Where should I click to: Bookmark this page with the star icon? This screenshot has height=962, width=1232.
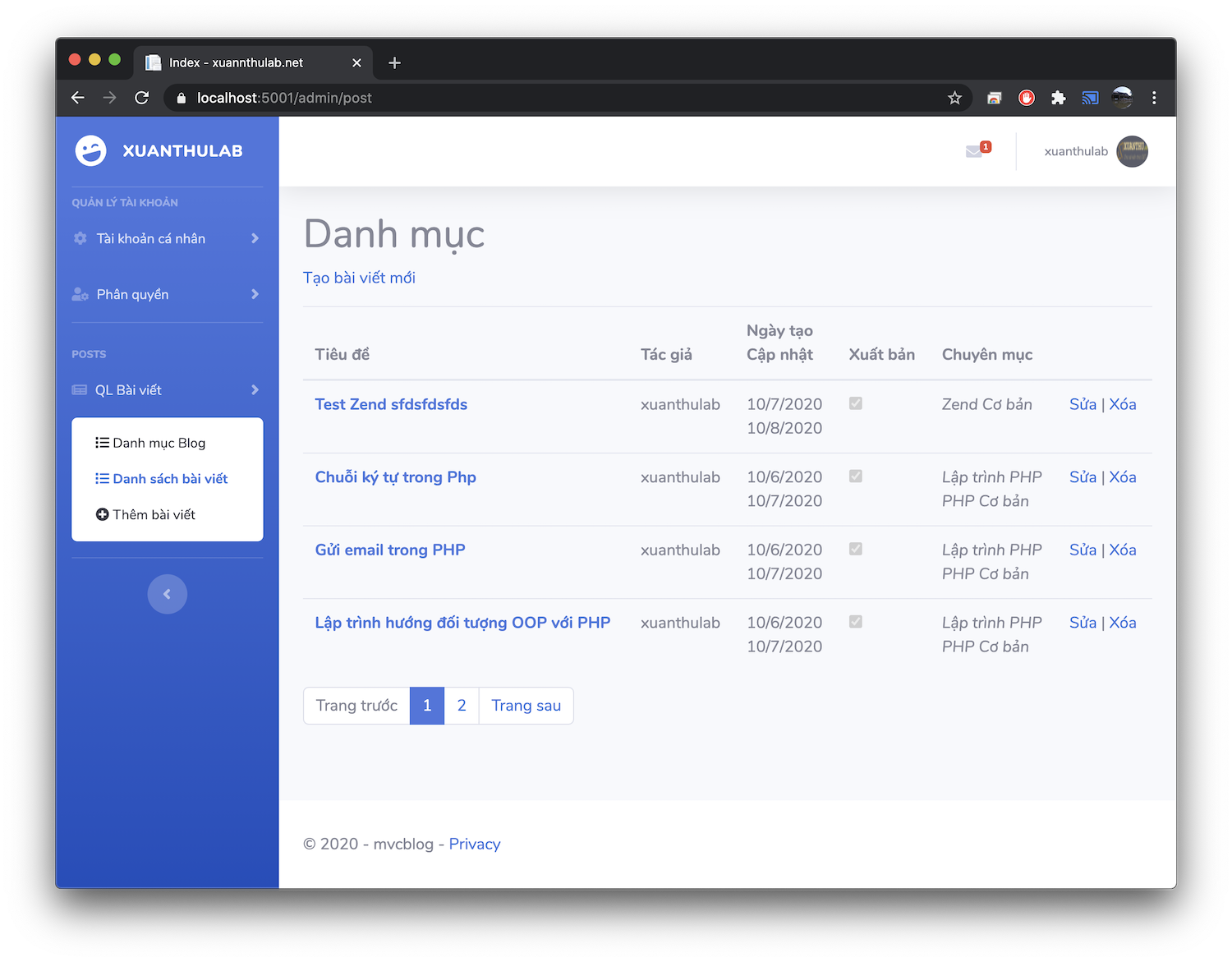click(x=954, y=98)
